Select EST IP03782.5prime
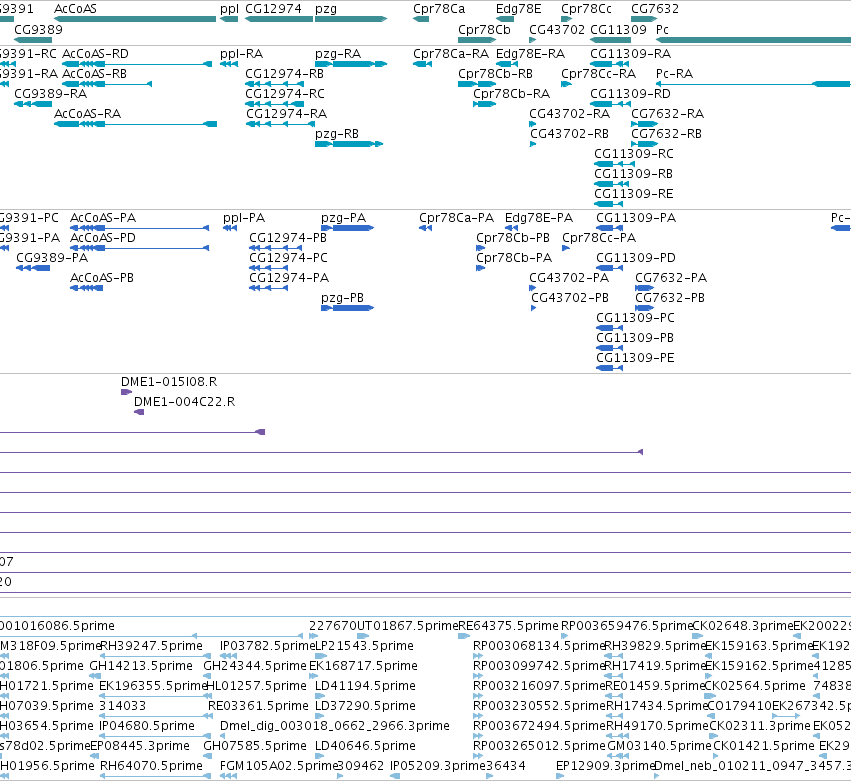Image resolution: width=851 pixels, height=781 pixels. pyautogui.click(x=267, y=646)
